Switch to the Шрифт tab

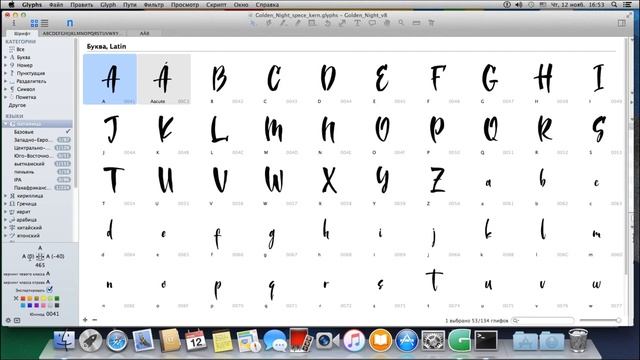[22, 33]
